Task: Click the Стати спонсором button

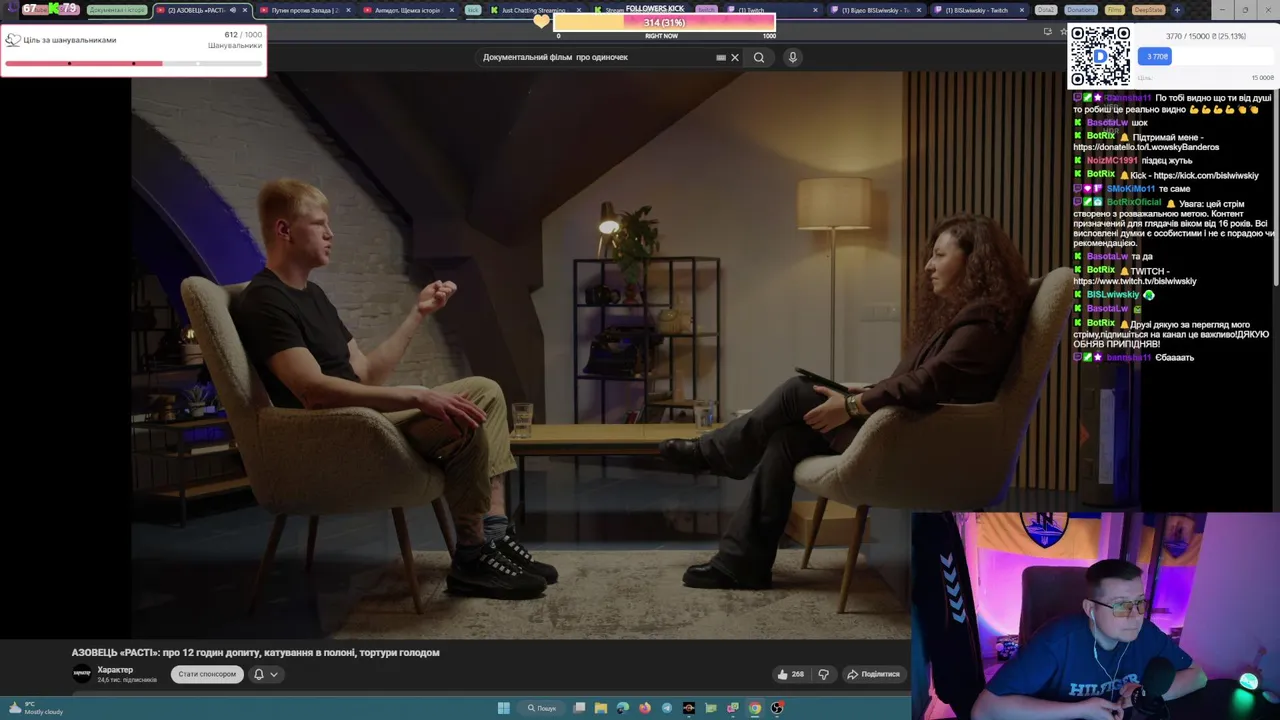Action: point(207,674)
